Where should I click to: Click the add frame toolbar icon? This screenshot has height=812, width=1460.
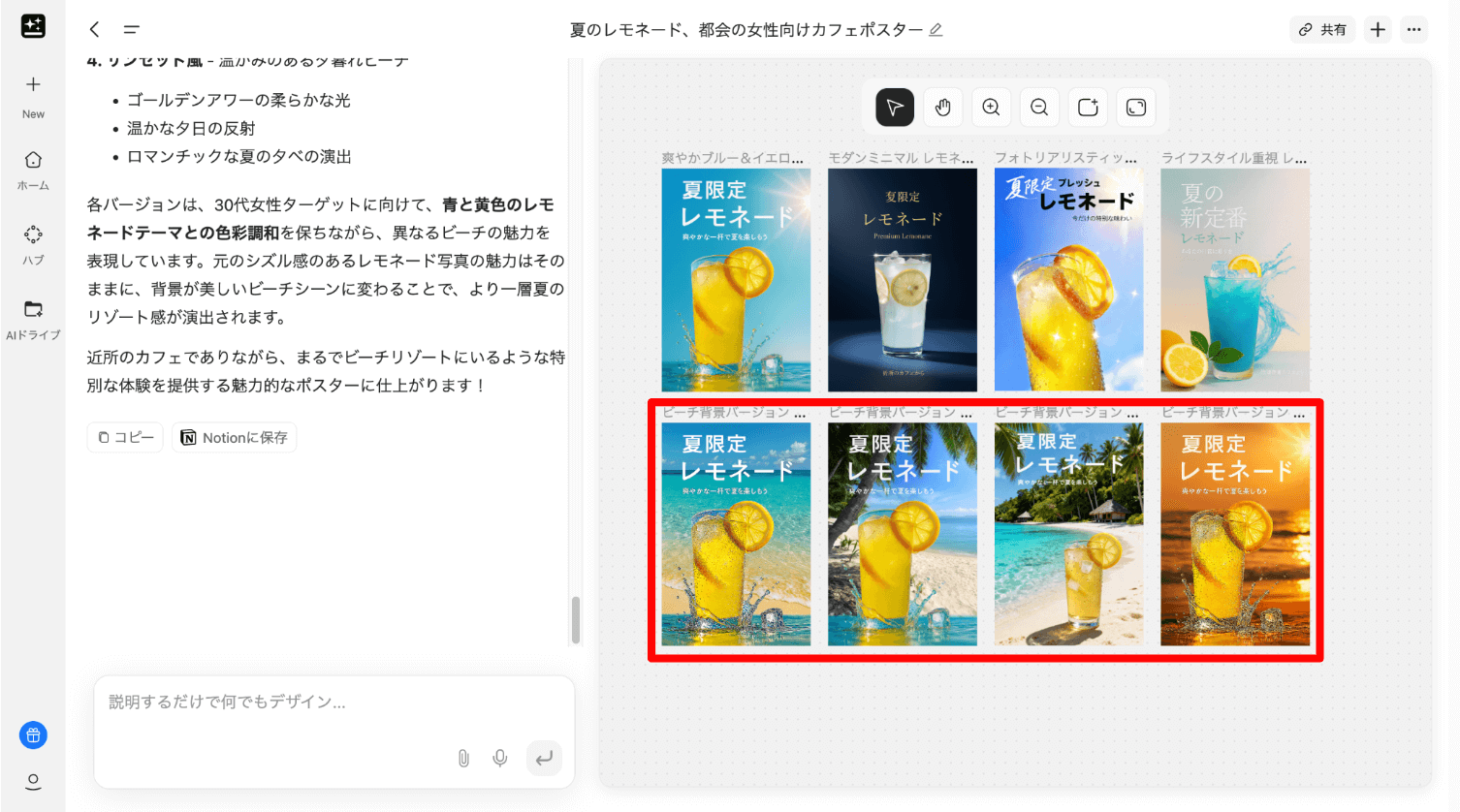1088,108
